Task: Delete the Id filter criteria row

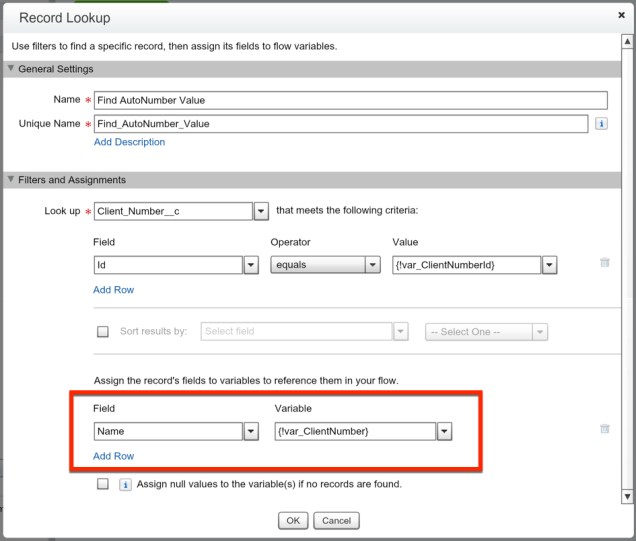Action: (604, 263)
